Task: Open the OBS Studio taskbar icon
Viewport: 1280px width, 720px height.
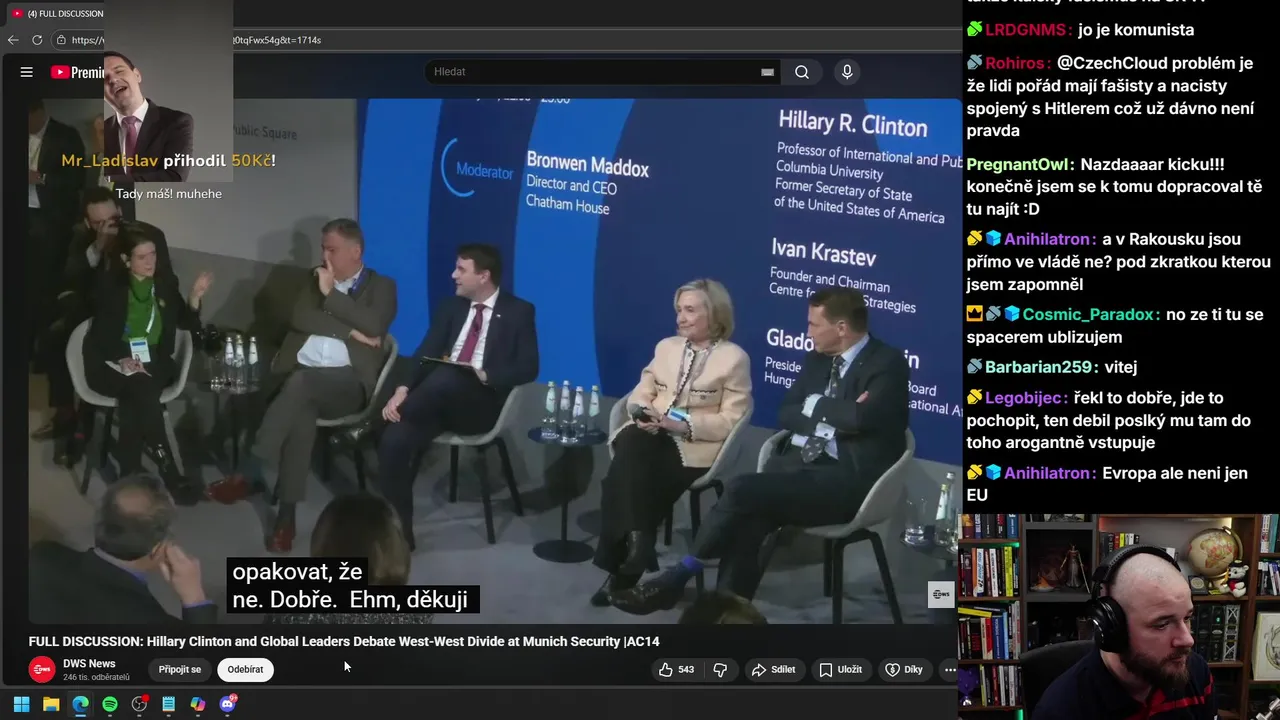Action: point(139,704)
